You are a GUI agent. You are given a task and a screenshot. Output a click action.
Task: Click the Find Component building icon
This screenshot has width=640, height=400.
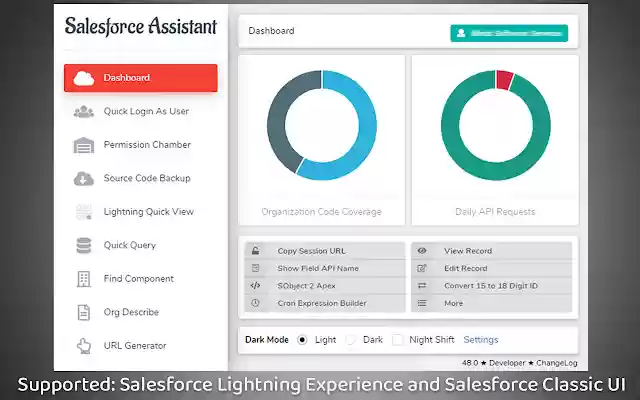tap(84, 279)
